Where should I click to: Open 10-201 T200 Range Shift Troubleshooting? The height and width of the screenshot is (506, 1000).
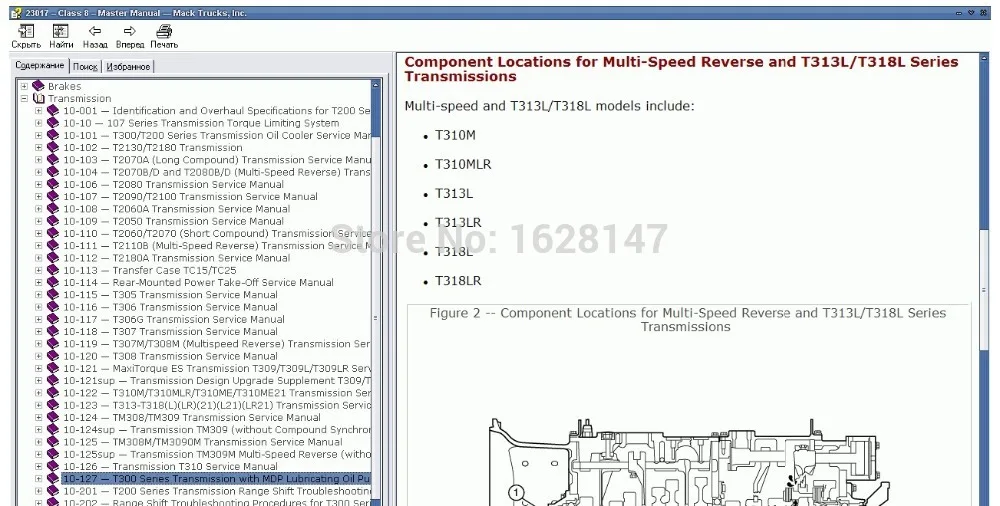tap(217, 491)
